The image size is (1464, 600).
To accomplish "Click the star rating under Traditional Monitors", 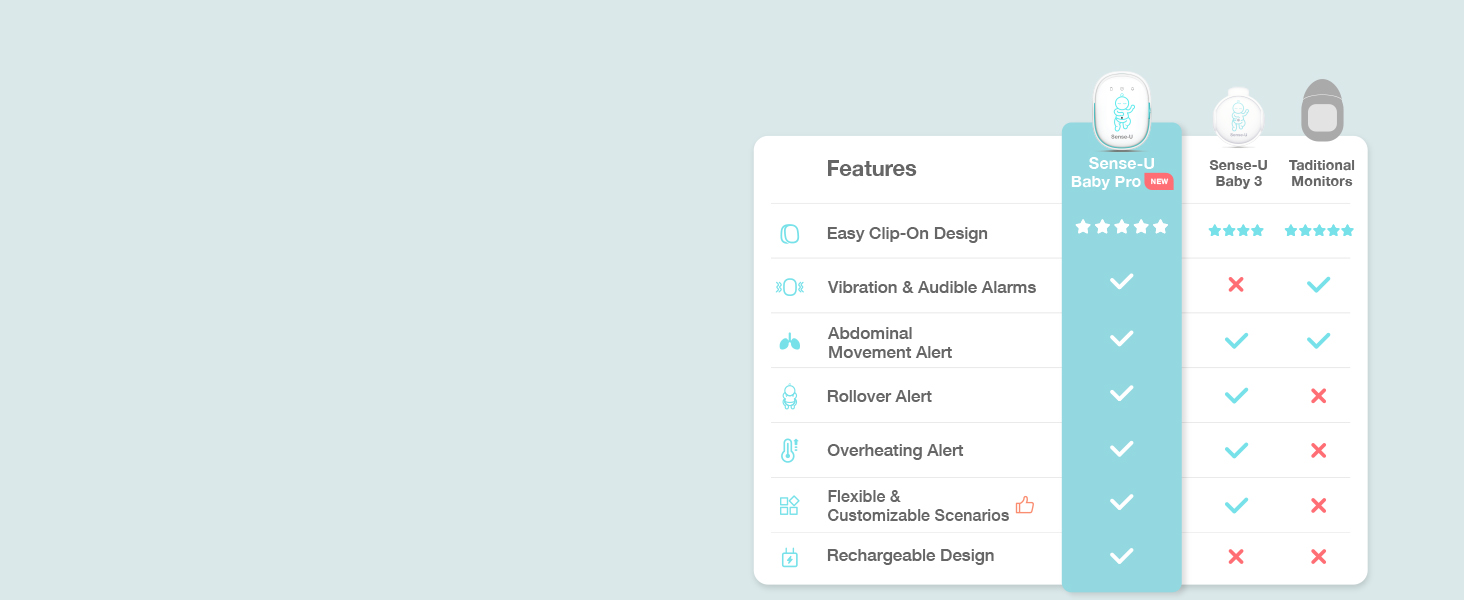I will pos(1319,231).
